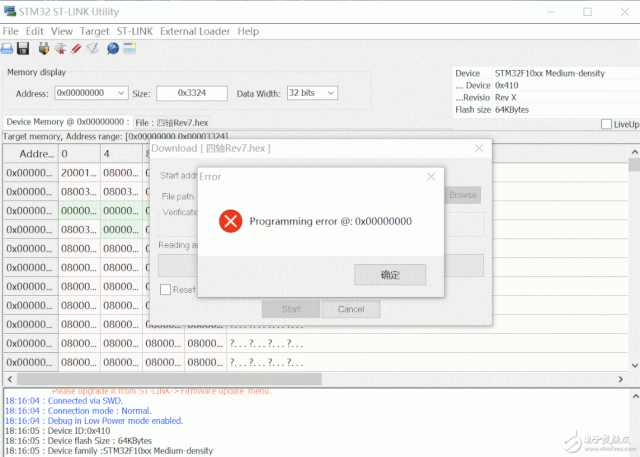Click the memory grid scroll-left arrow
The width and height of the screenshot is (640, 457).
tap(10, 379)
